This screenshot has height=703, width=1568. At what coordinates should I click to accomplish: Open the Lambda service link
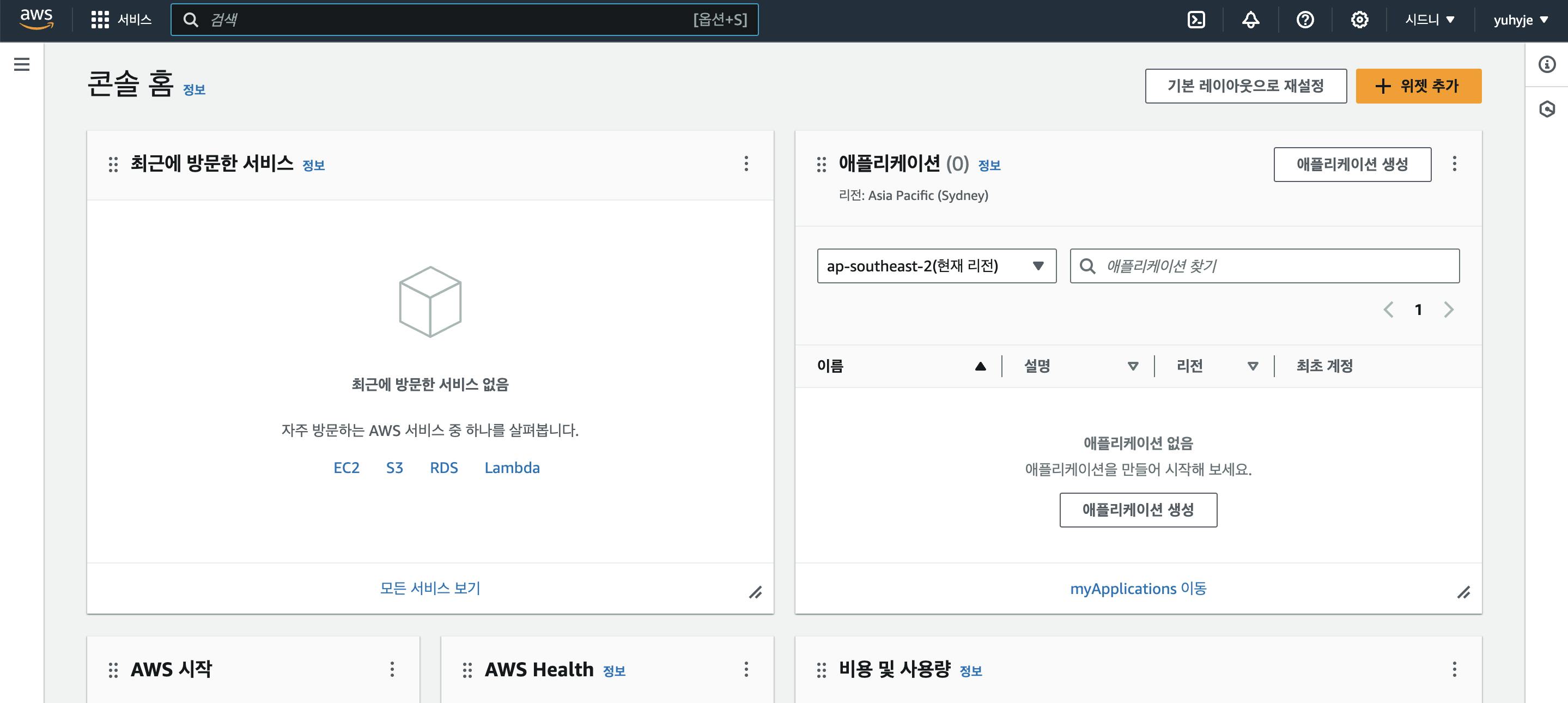click(x=512, y=468)
